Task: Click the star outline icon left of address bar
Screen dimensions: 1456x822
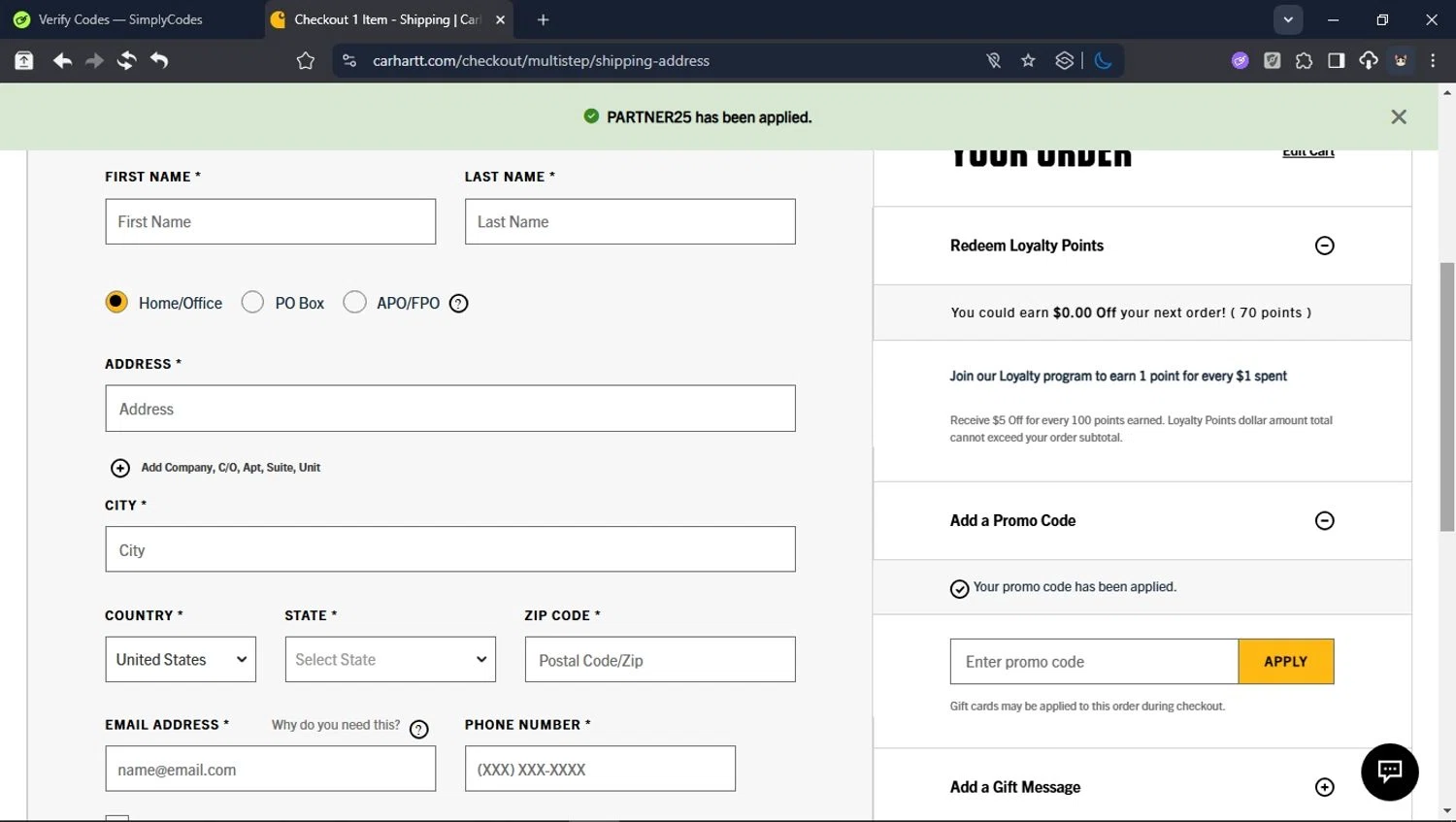Action: (306, 61)
